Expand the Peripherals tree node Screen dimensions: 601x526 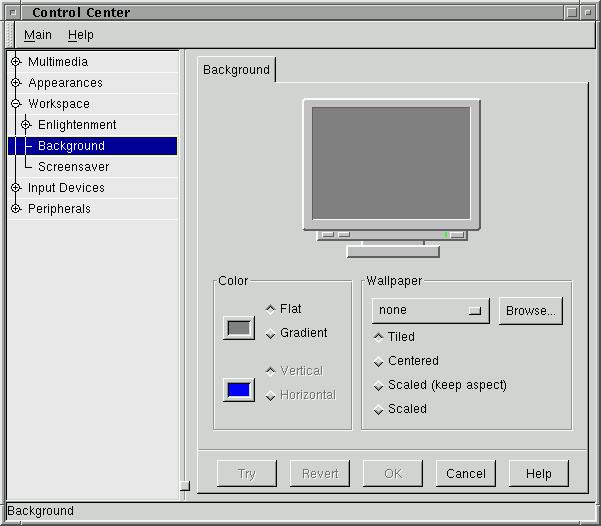(16, 209)
